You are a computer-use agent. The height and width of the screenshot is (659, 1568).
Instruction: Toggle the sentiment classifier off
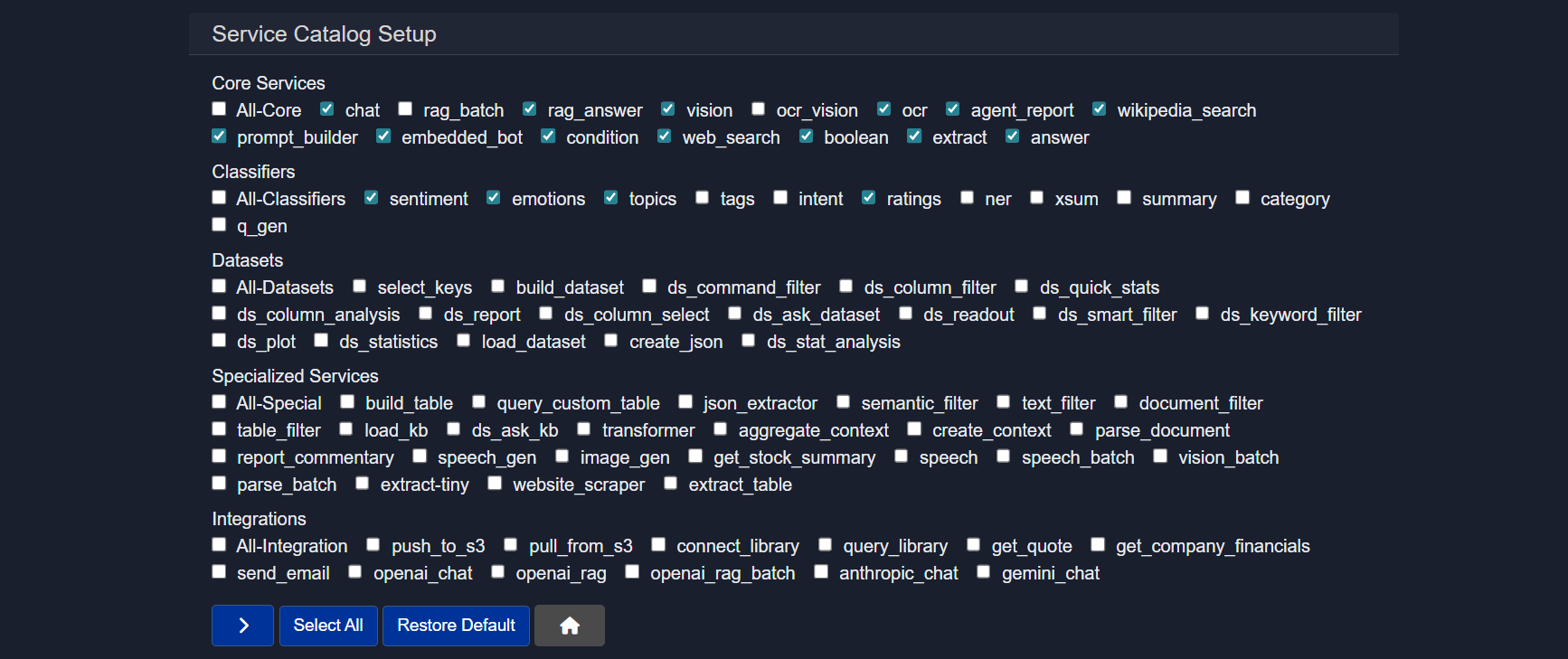[372, 198]
